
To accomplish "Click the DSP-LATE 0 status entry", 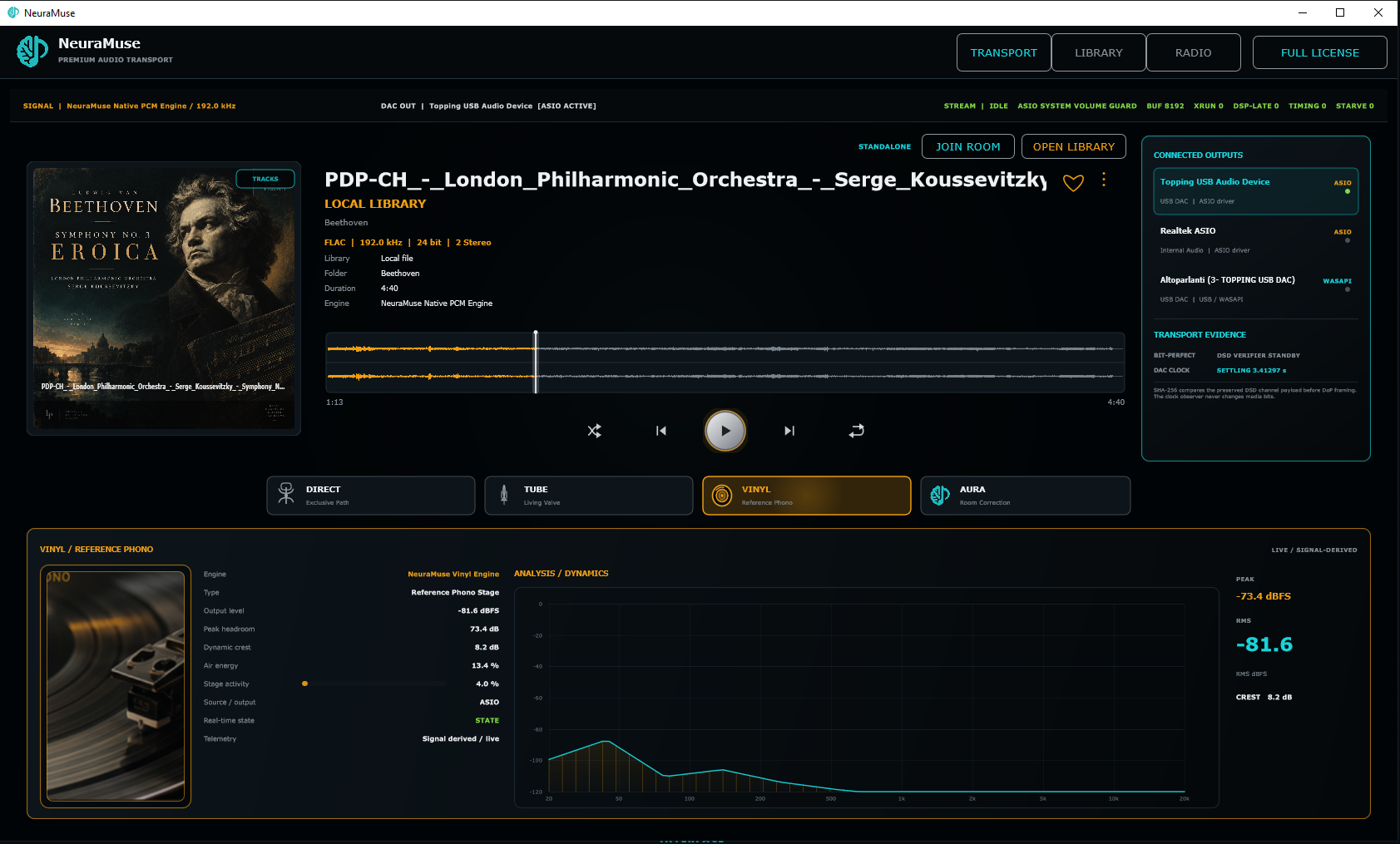I will click(1256, 106).
